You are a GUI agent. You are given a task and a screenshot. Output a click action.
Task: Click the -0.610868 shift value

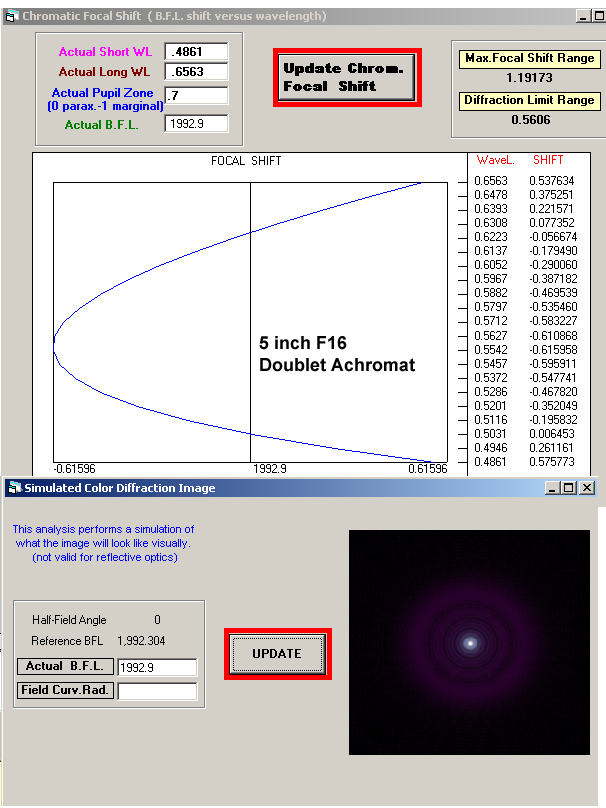point(553,335)
